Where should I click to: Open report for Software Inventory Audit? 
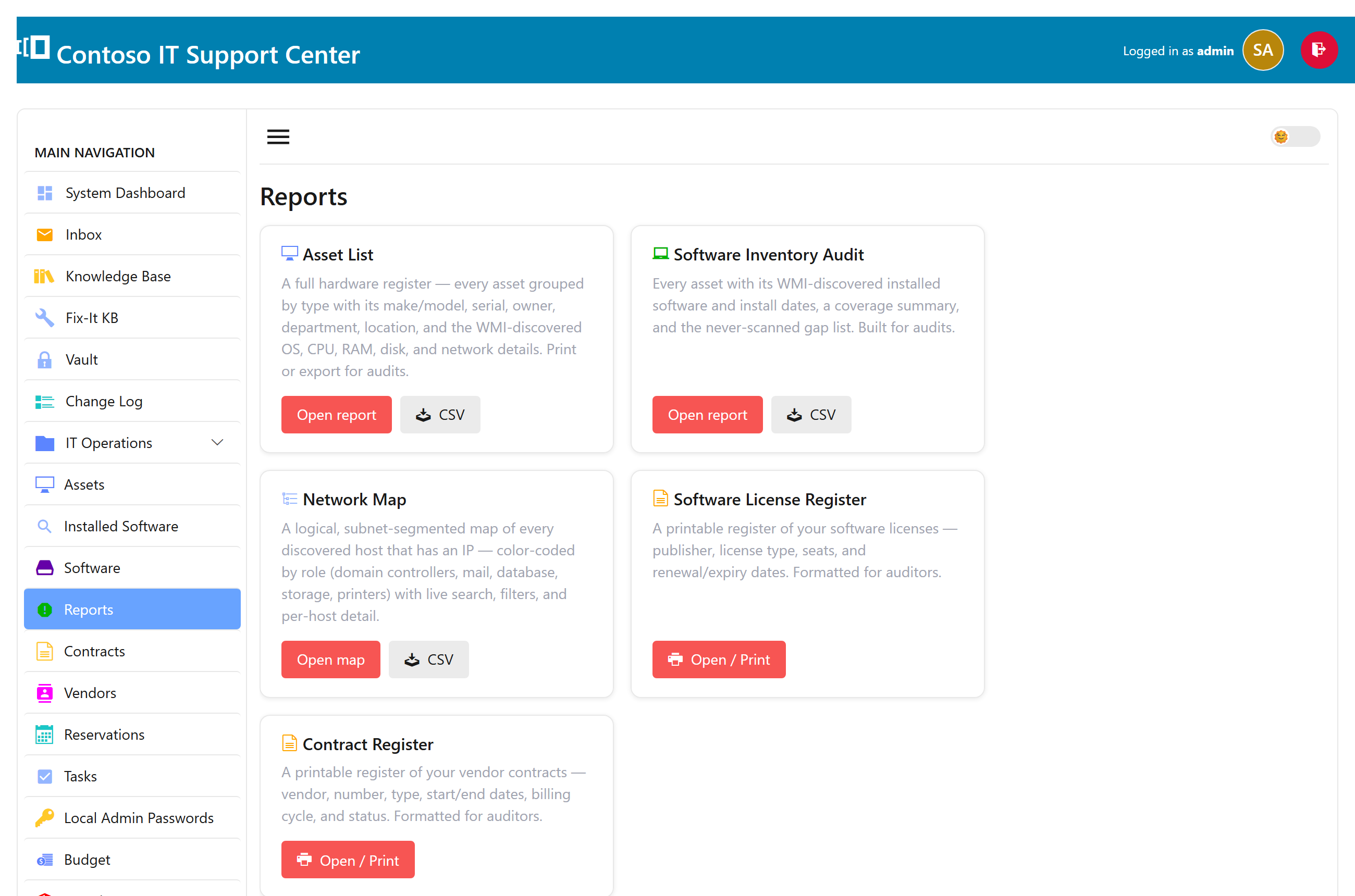click(707, 415)
